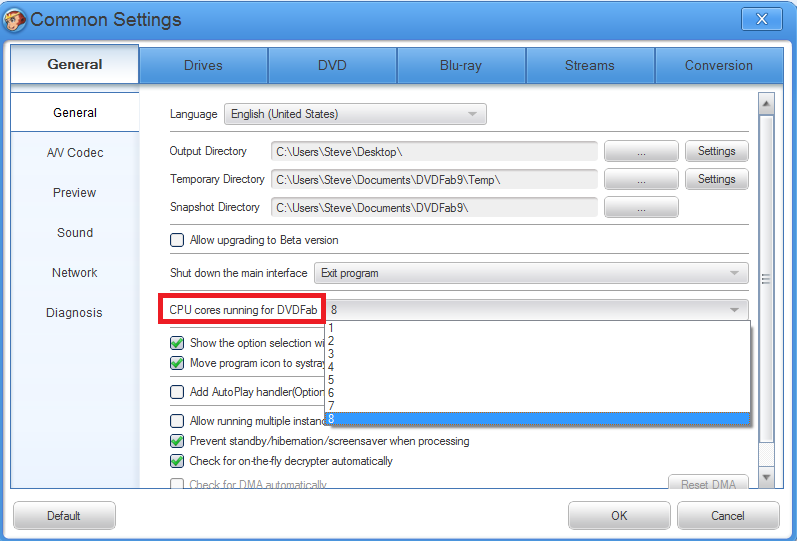
Task: Select General in the left sidebar
Action: pyautogui.click(x=75, y=113)
